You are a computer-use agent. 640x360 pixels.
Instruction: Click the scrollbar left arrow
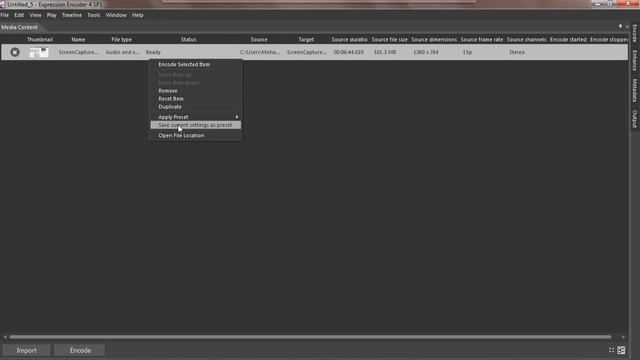click(x=5, y=337)
